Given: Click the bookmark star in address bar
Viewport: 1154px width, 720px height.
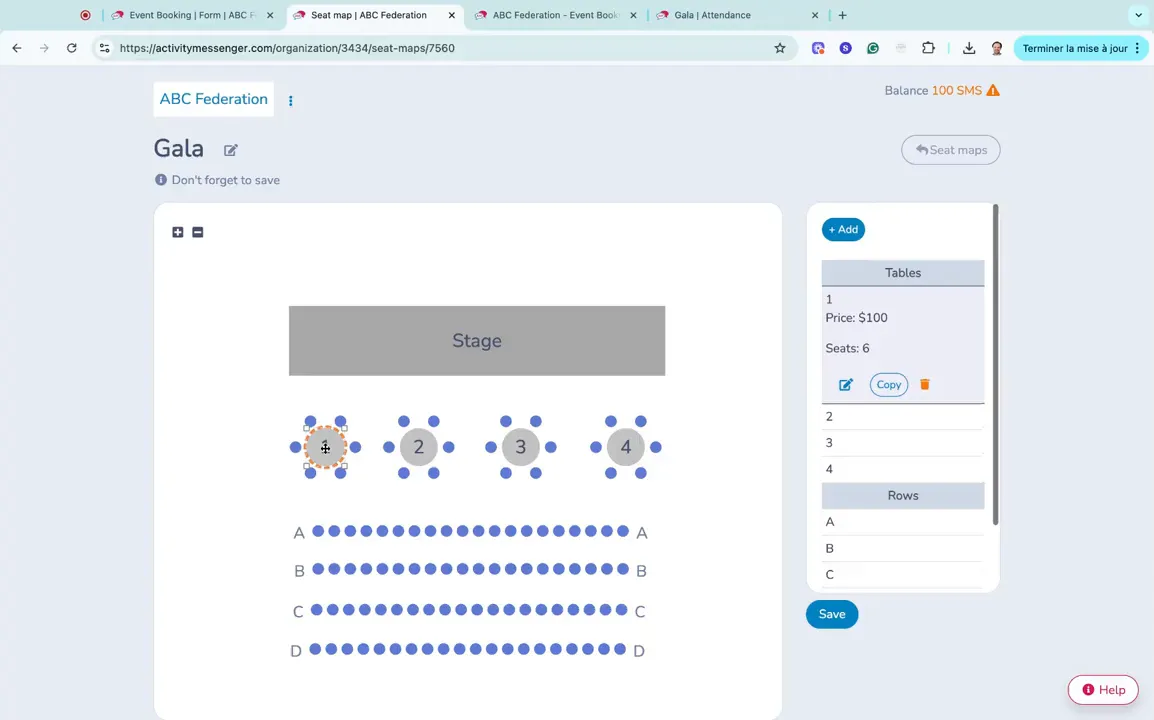Looking at the screenshot, I should coord(780,48).
